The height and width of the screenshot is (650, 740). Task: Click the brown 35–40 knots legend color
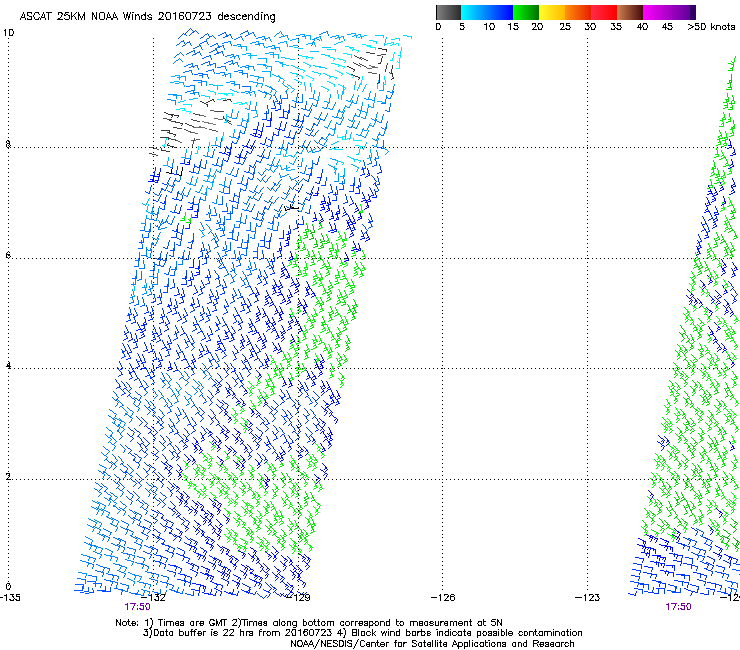click(630, 12)
